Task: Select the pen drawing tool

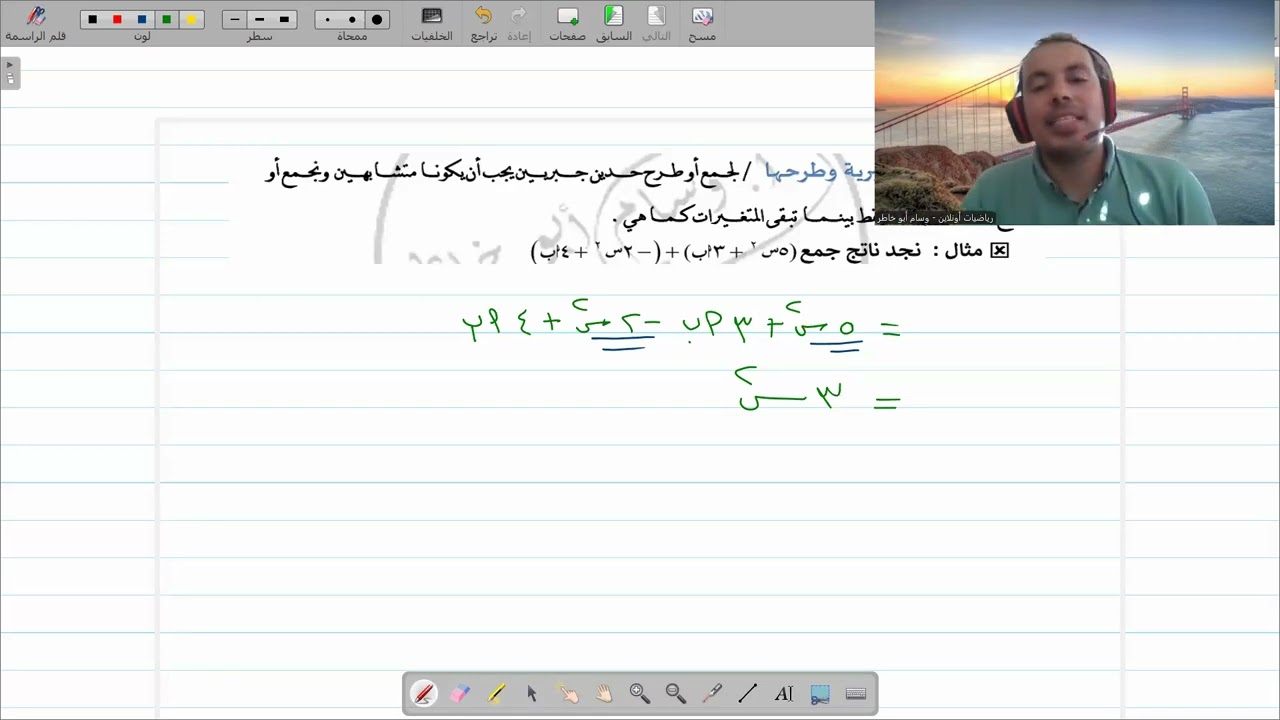Action: point(424,693)
